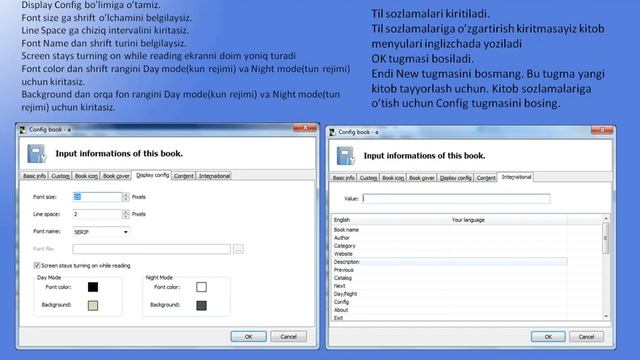Close the left Config book dialog

(x=304, y=128)
